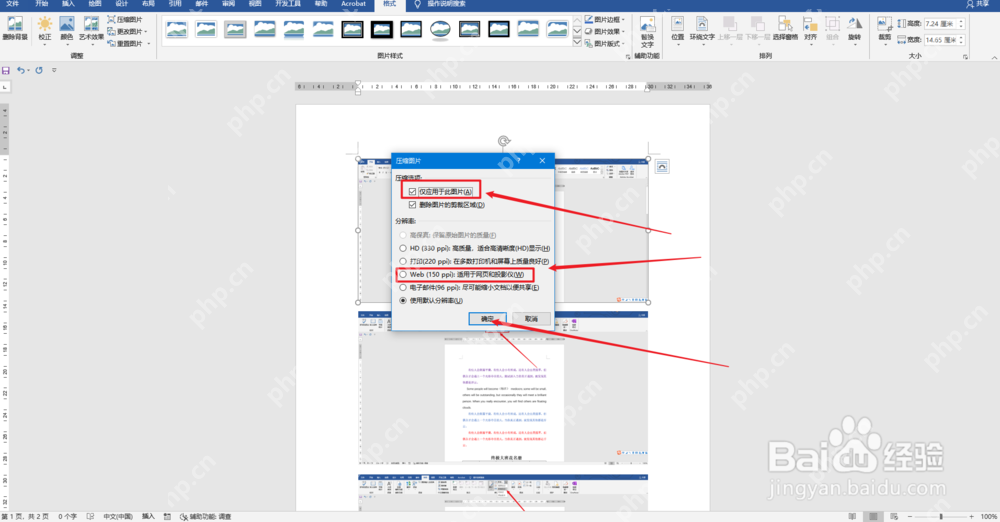1000x522 pixels.
Task: Apply the oval picture style thumbnail
Action: pyautogui.click(x=440, y=29)
